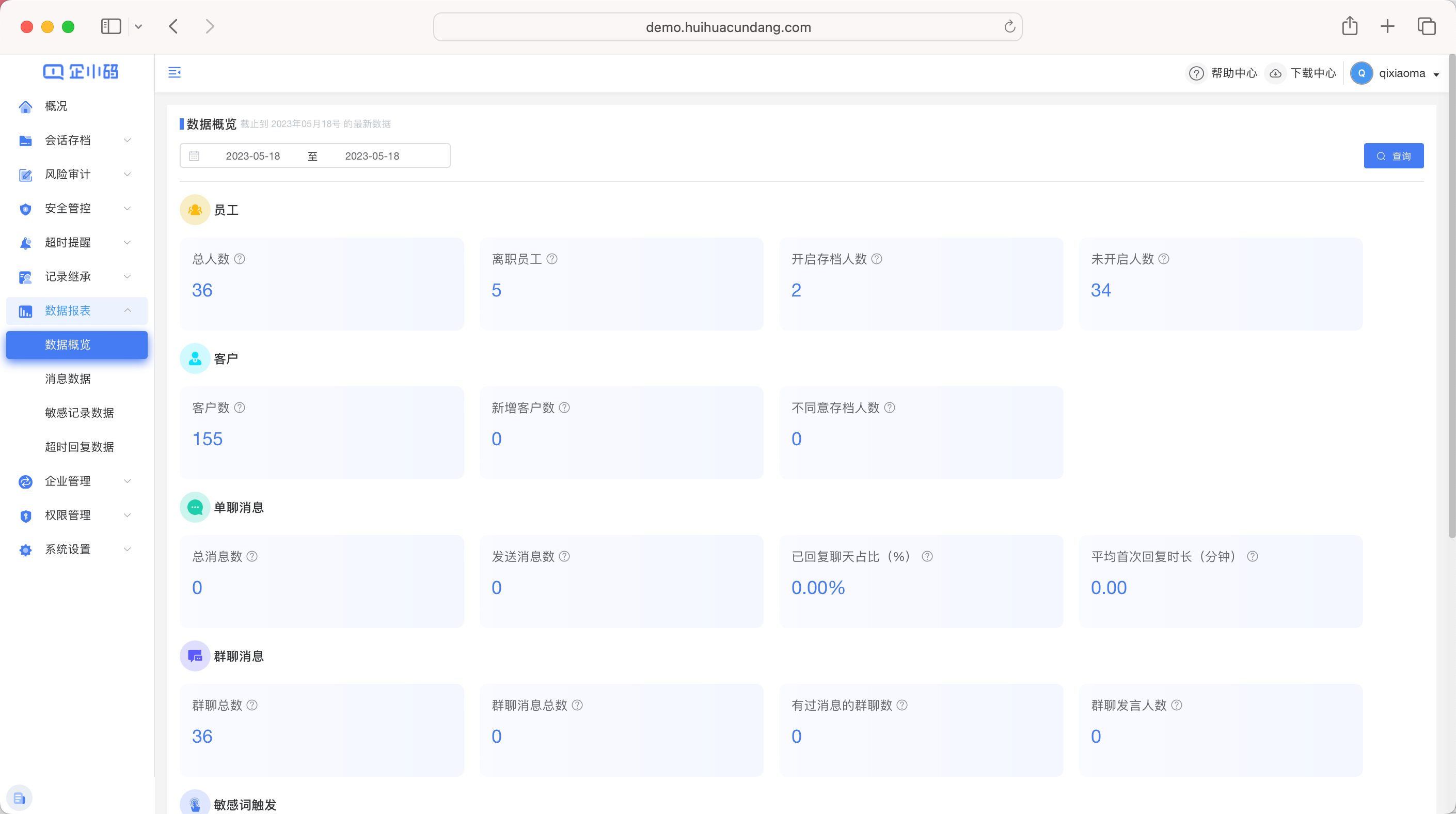Expand the 企业管理 menu chevron
The width and height of the screenshot is (1456, 814).
click(x=127, y=481)
